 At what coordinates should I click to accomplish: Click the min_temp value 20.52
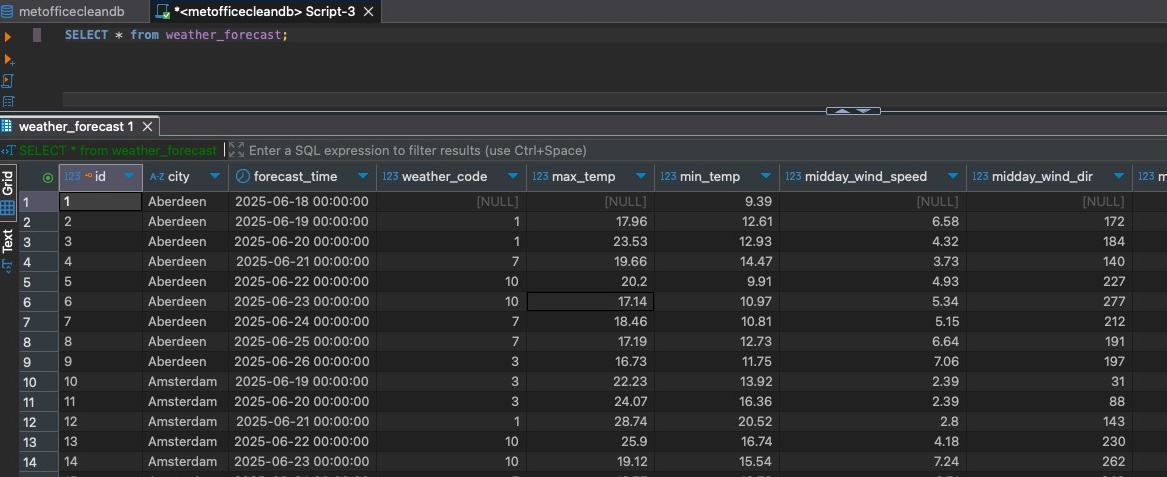coord(717,422)
